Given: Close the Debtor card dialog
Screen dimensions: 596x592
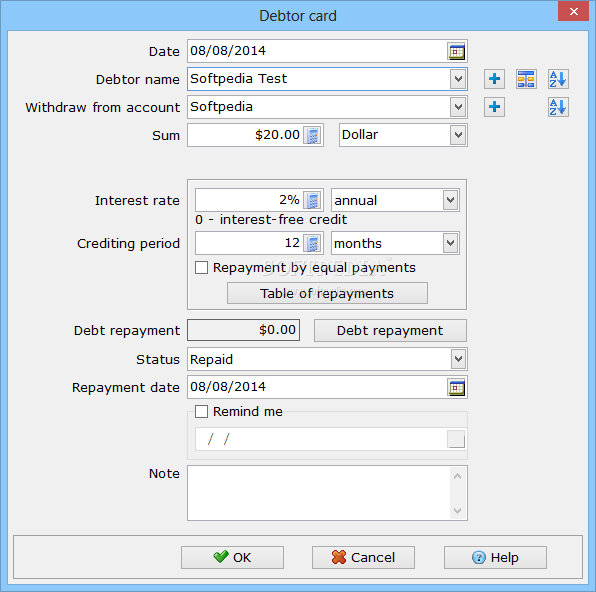Looking at the screenshot, I should (x=574, y=12).
